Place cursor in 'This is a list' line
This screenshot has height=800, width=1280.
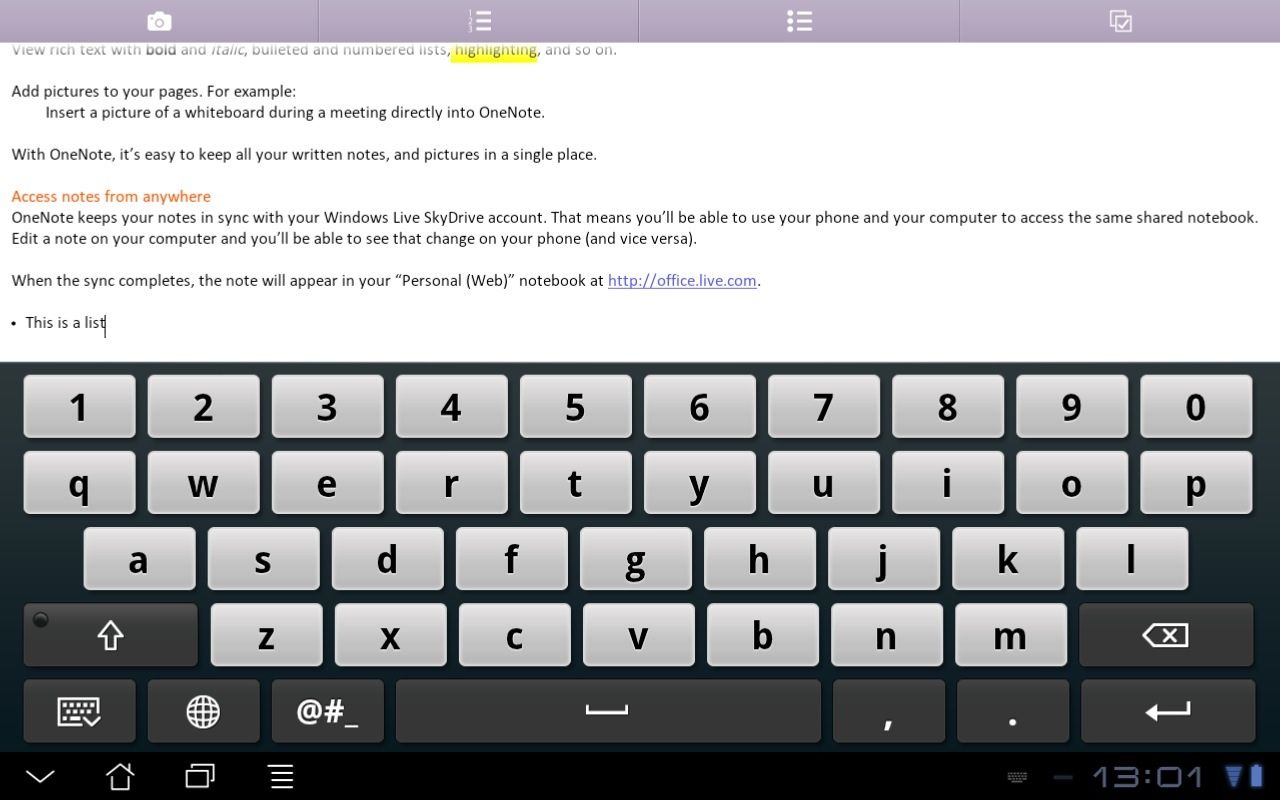tap(65, 323)
